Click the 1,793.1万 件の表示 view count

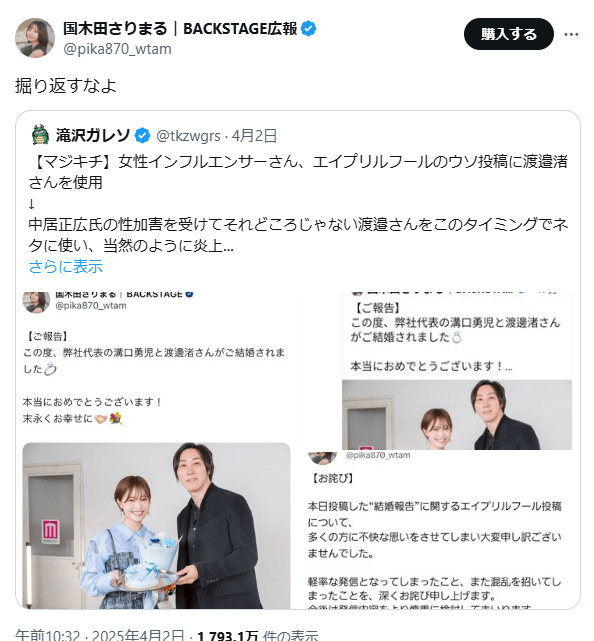pos(258,635)
